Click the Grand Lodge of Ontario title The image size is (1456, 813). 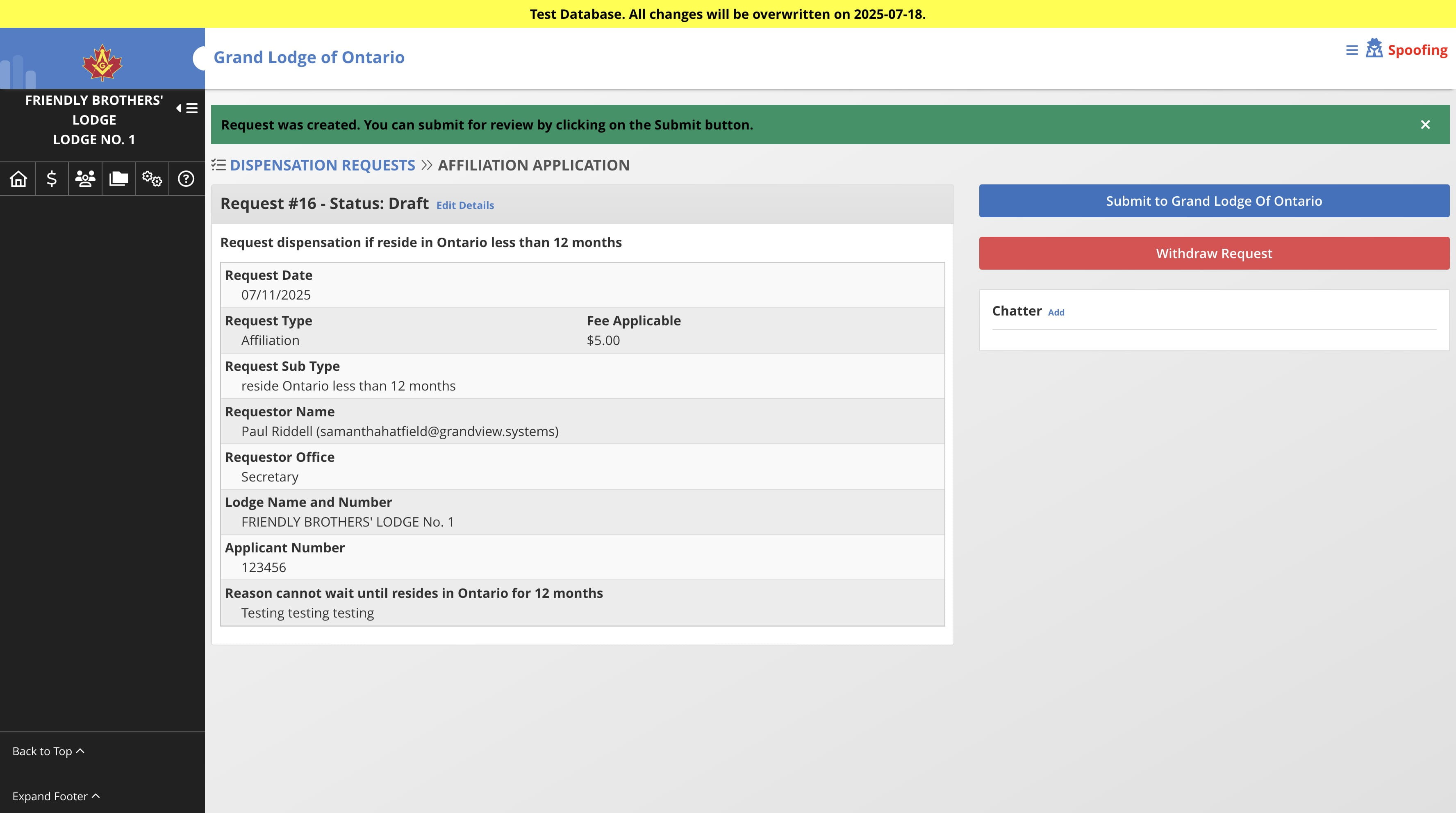(309, 57)
